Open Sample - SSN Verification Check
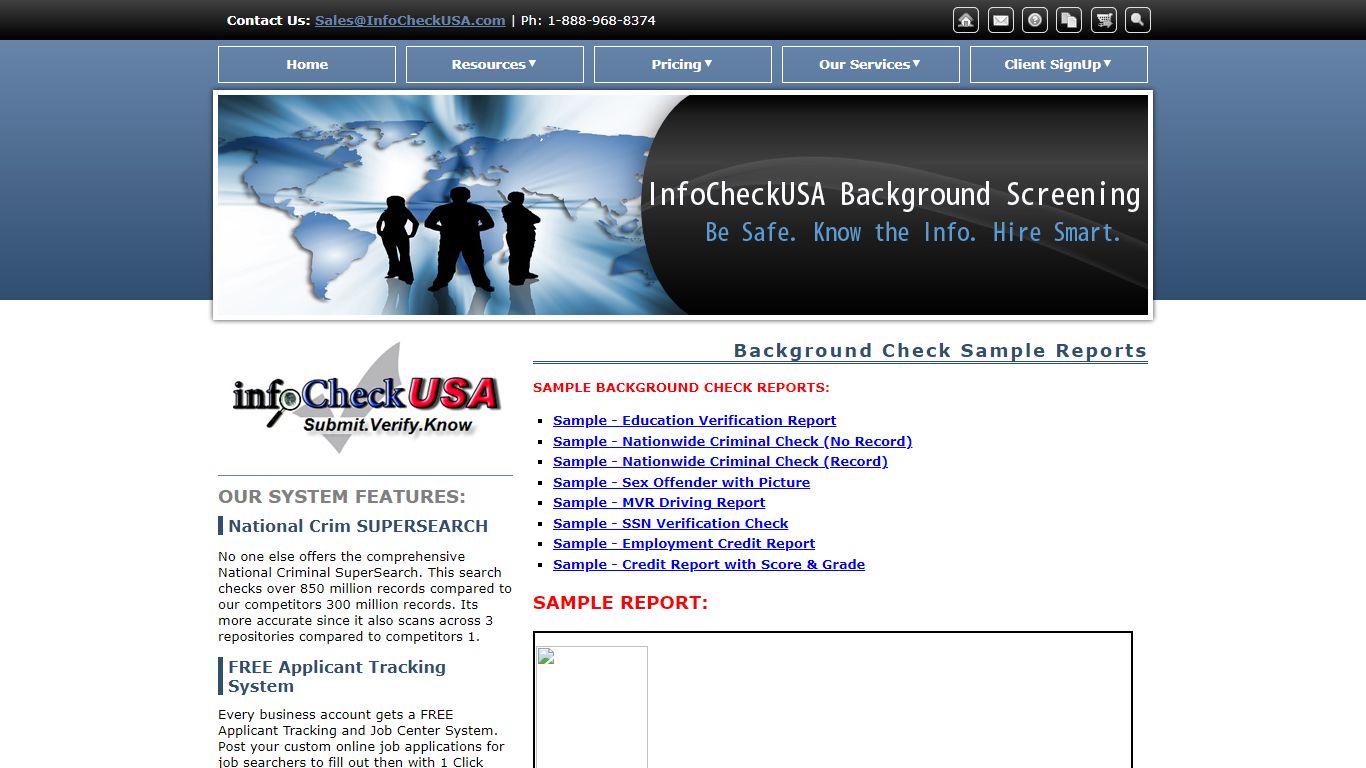The image size is (1366, 768). [670, 523]
